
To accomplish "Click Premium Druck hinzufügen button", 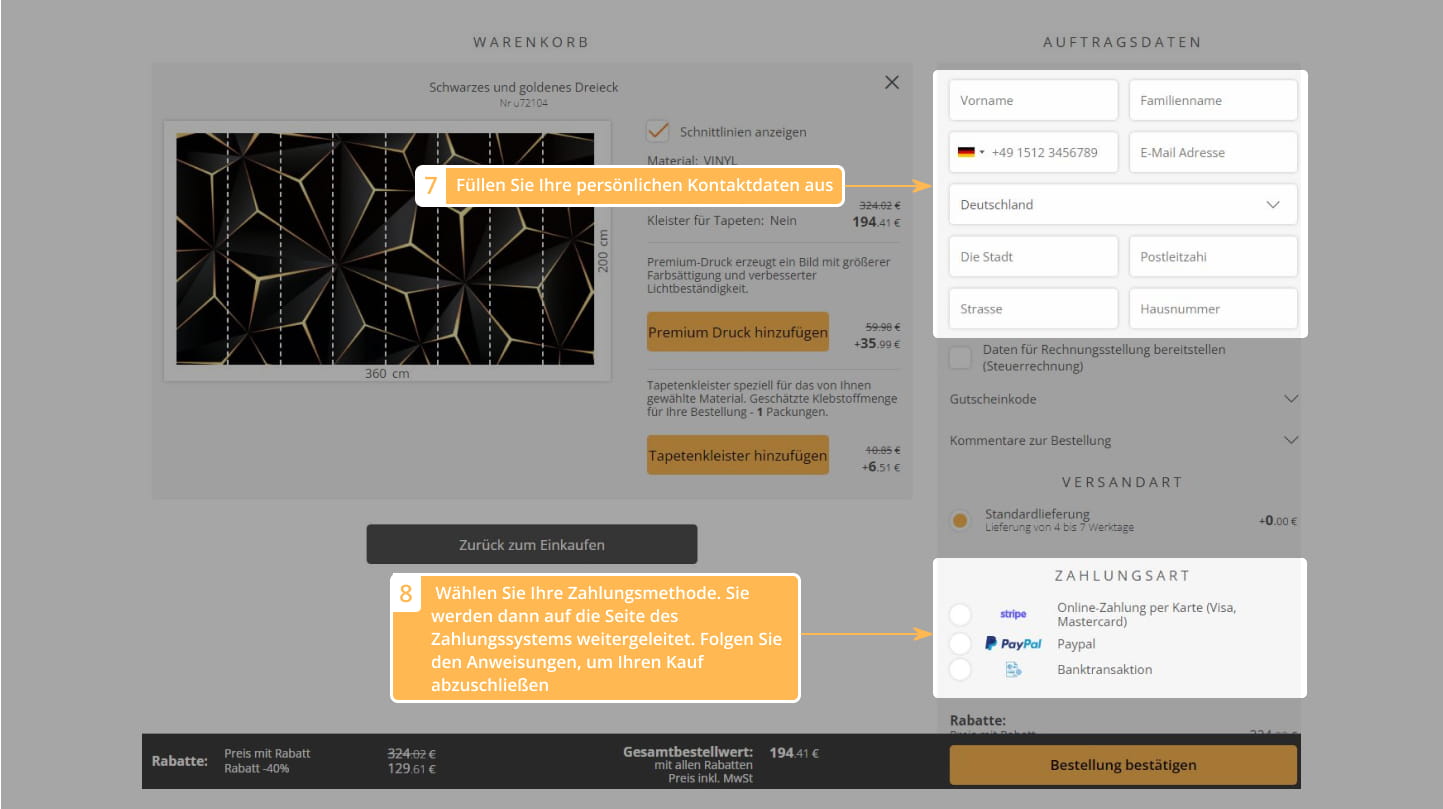I will [x=737, y=332].
